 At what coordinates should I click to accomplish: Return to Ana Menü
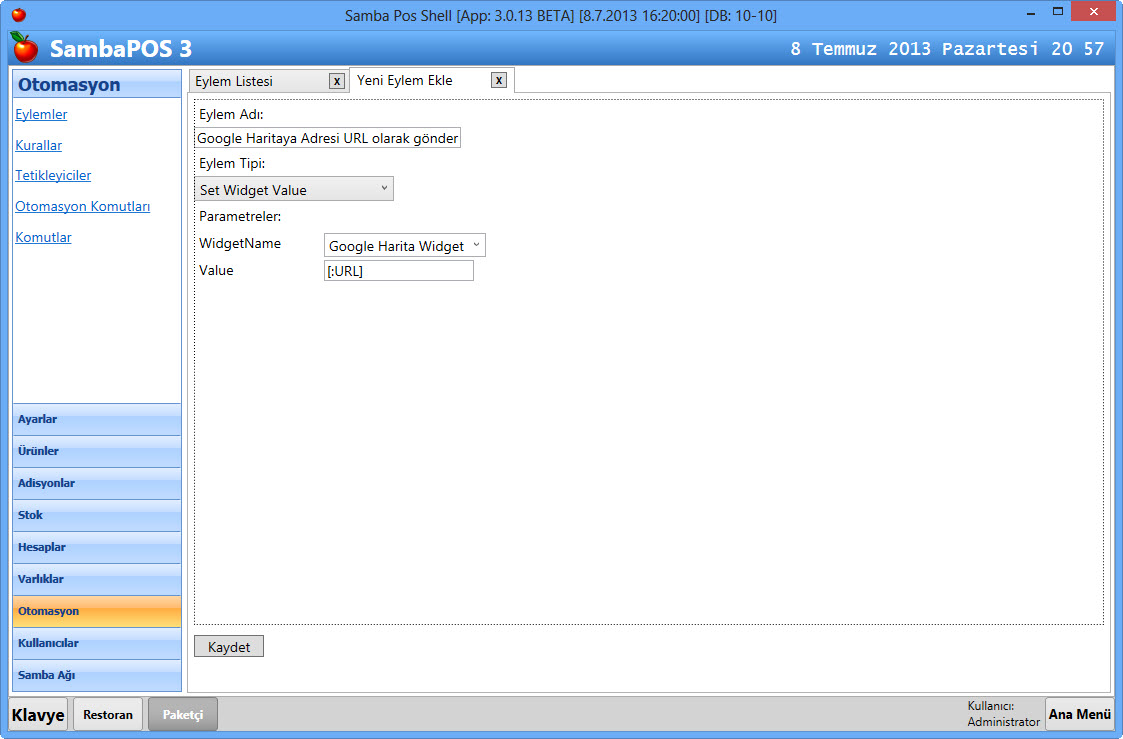[x=1079, y=714]
